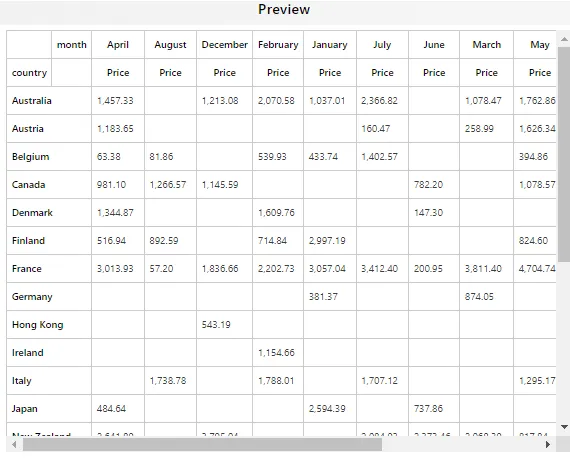Click the scroll down arrow on vertical scrollbar

(x=564, y=427)
